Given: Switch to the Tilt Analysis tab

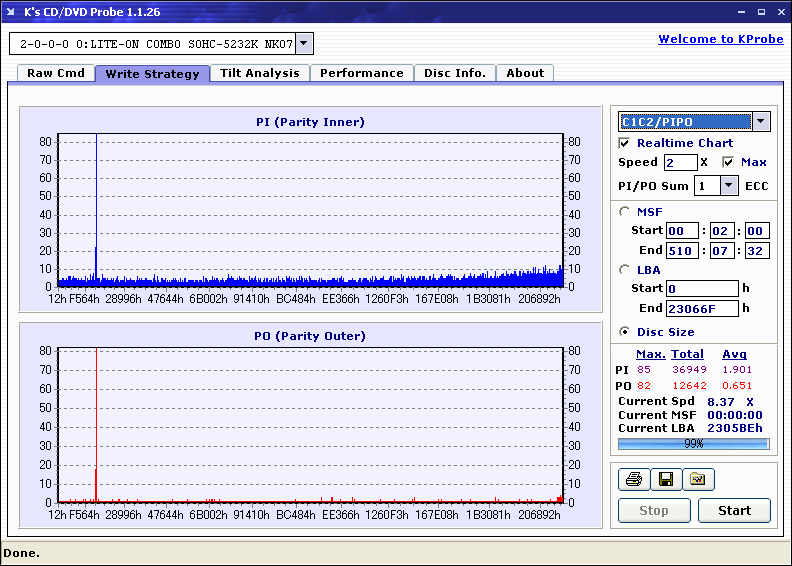Looking at the screenshot, I should click(260, 73).
